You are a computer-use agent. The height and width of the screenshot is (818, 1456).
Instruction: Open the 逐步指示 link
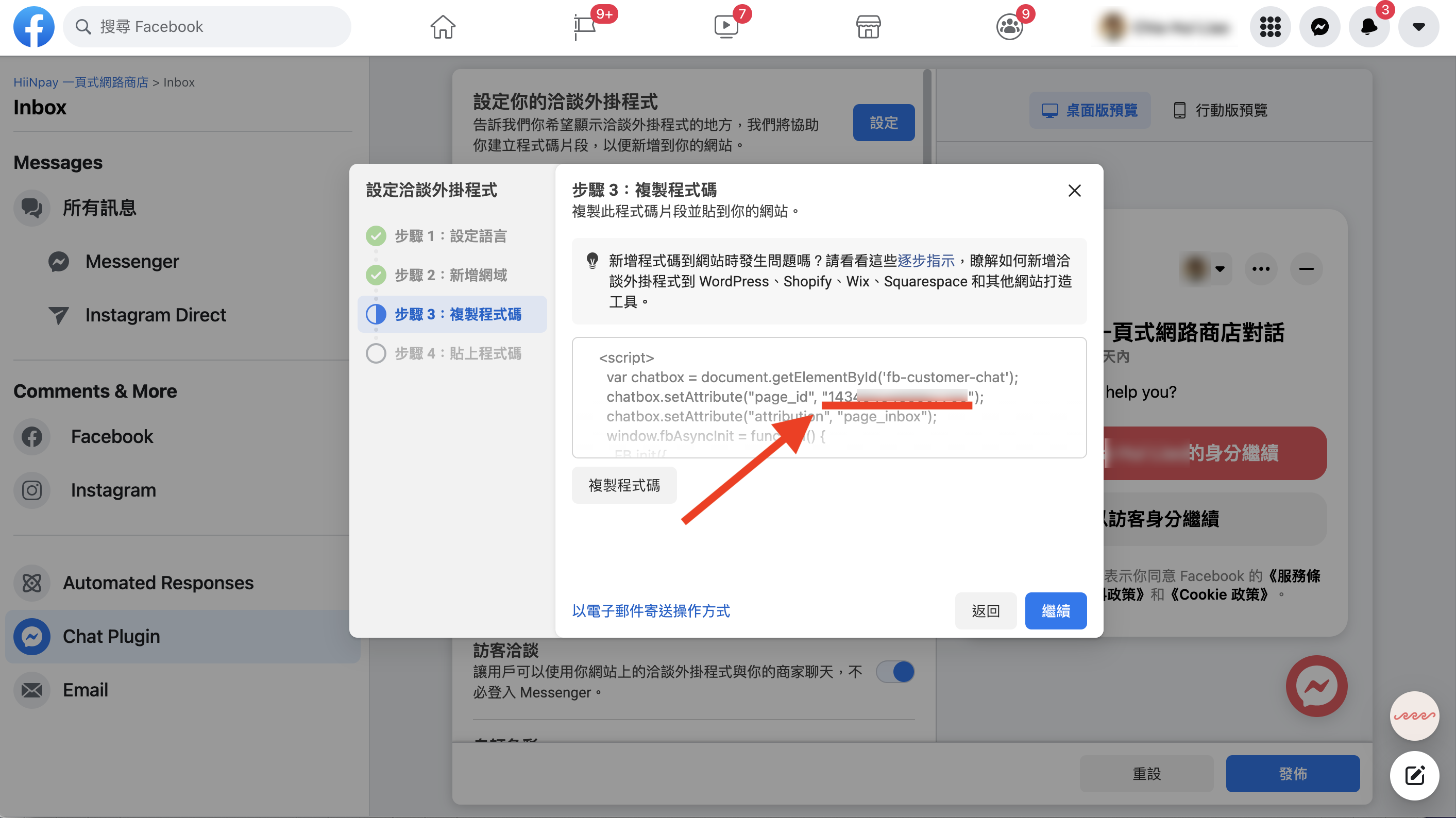(926, 261)
